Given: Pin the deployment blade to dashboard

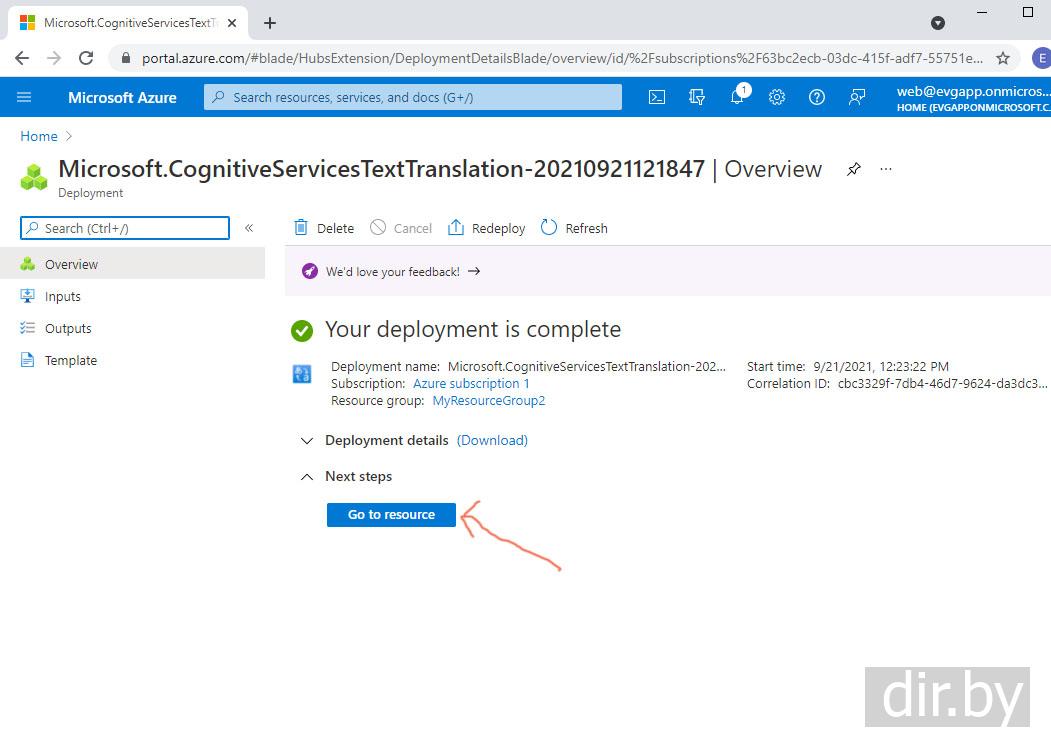Looking at the screenshot, I should pyautogui.click(x=853, y=169).
